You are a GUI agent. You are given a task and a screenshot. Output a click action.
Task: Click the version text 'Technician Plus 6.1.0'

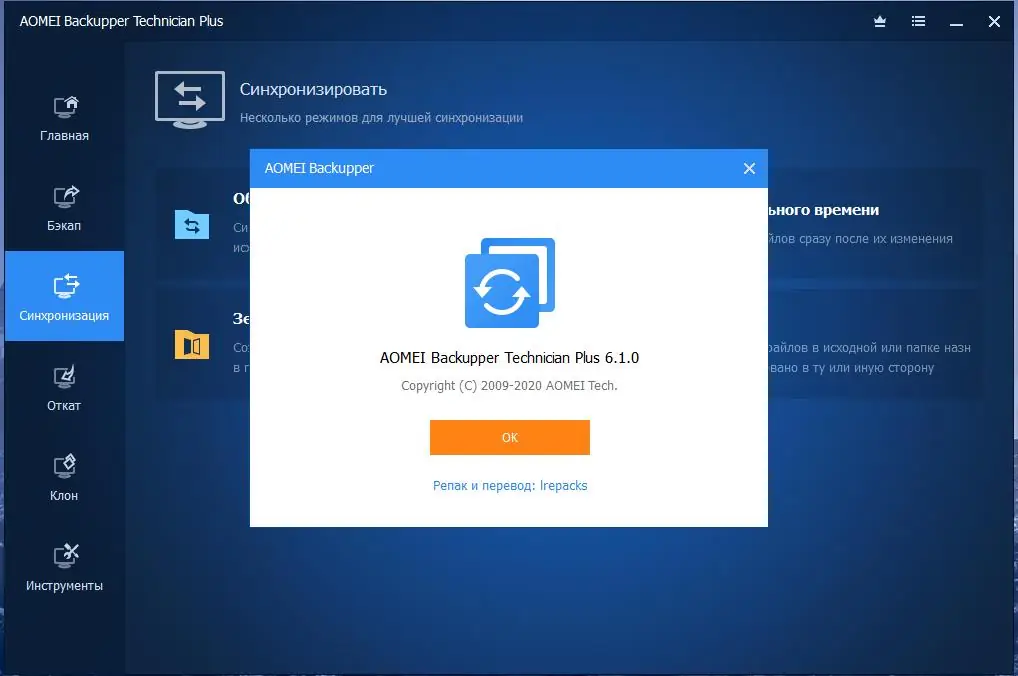tap(510, 357)
